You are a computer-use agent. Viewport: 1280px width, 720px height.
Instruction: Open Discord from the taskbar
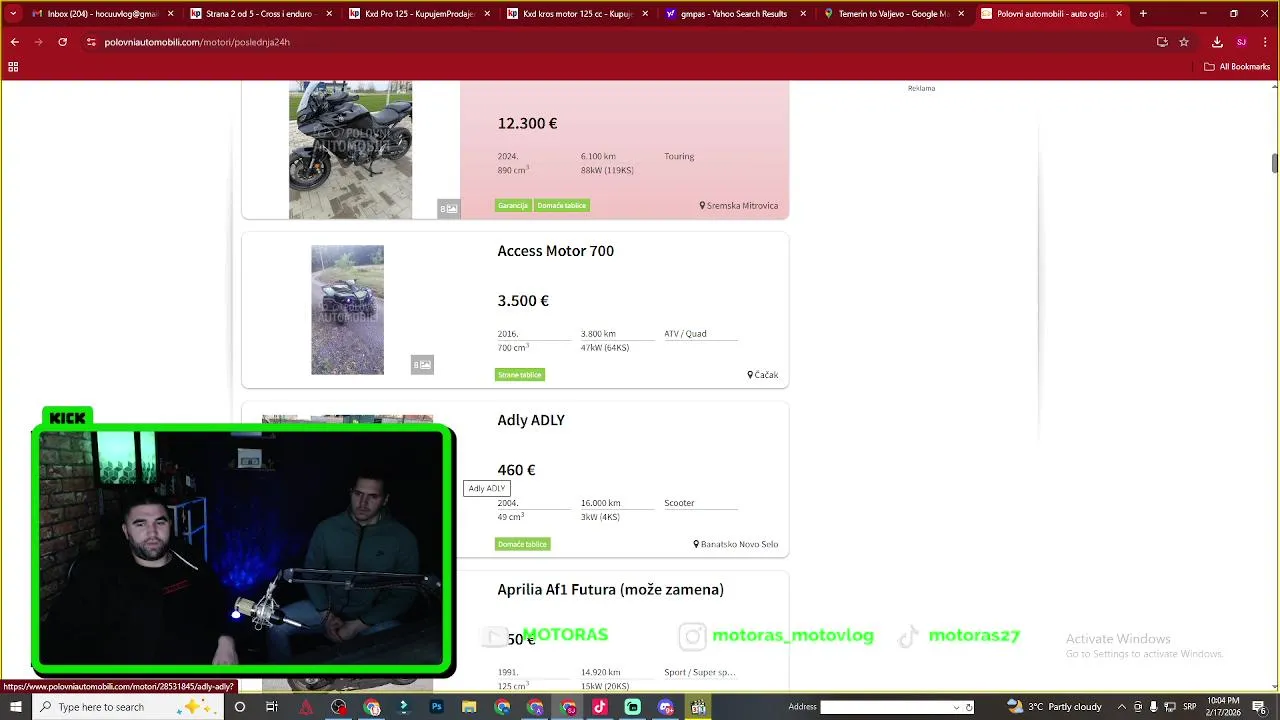pyautogui.click(x=666, y=707)
